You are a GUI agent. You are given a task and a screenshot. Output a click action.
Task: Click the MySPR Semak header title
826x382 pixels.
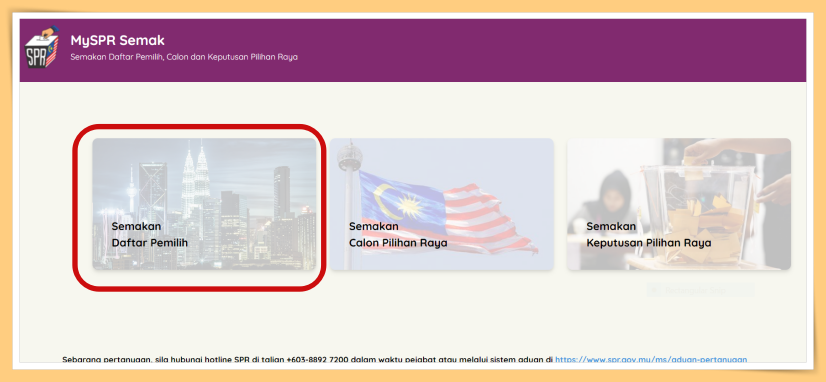[x=117, y=41]
